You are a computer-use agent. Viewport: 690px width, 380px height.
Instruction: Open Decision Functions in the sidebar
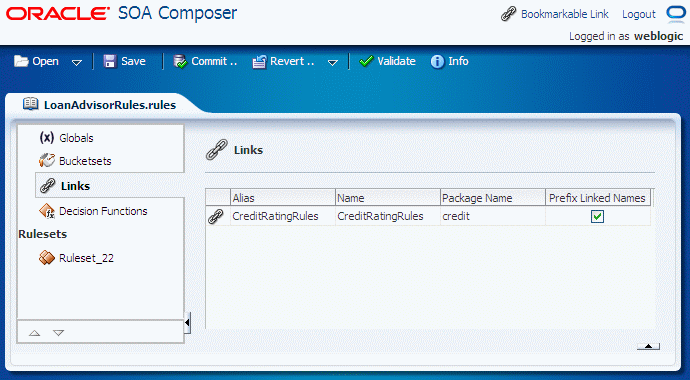coord(103,211)
